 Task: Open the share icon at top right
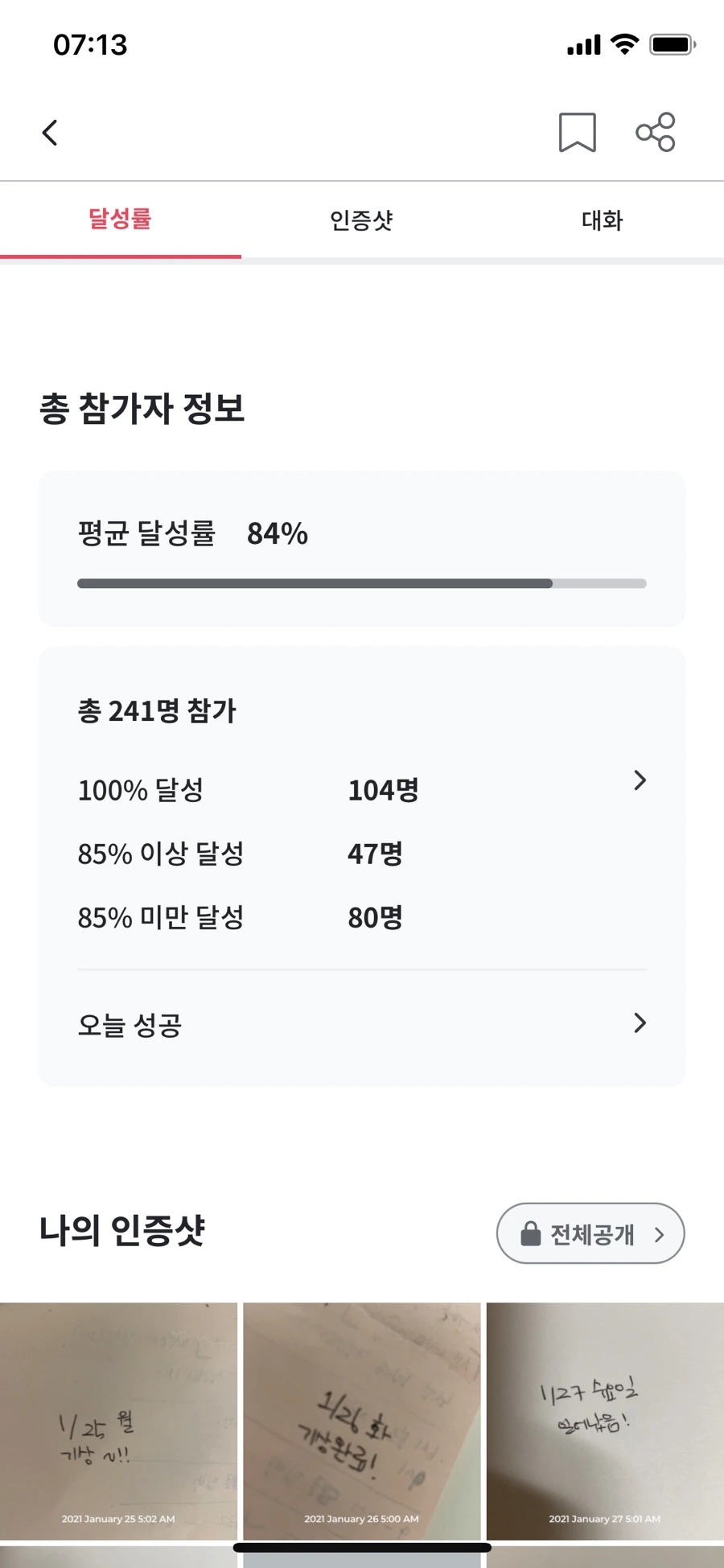coord(655,132)
